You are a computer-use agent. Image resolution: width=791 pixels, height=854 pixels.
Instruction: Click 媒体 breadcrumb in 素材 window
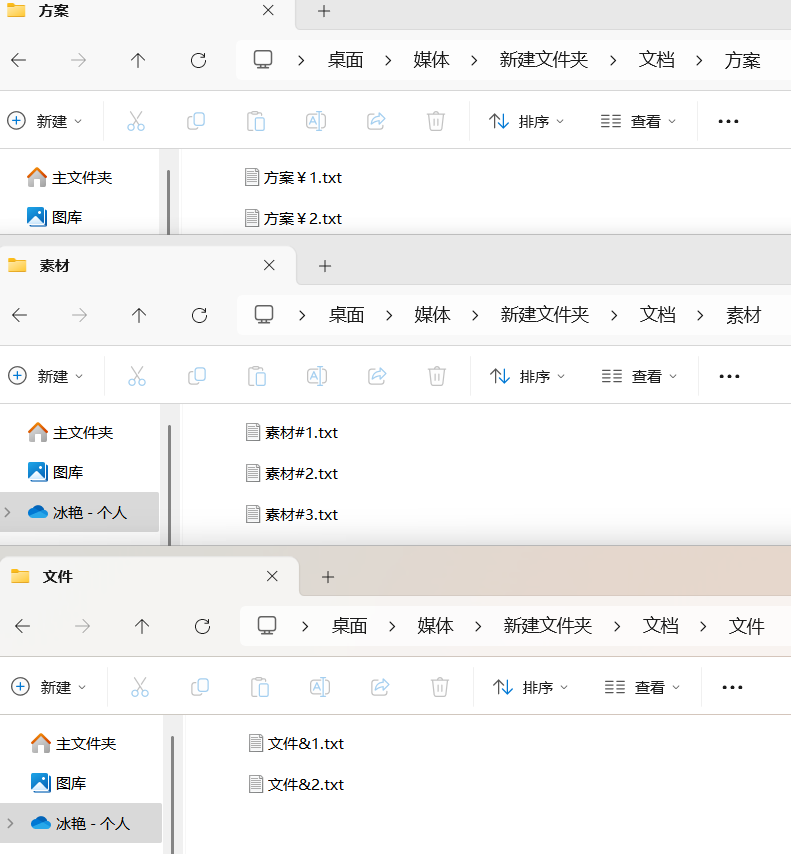coord(432,315)
